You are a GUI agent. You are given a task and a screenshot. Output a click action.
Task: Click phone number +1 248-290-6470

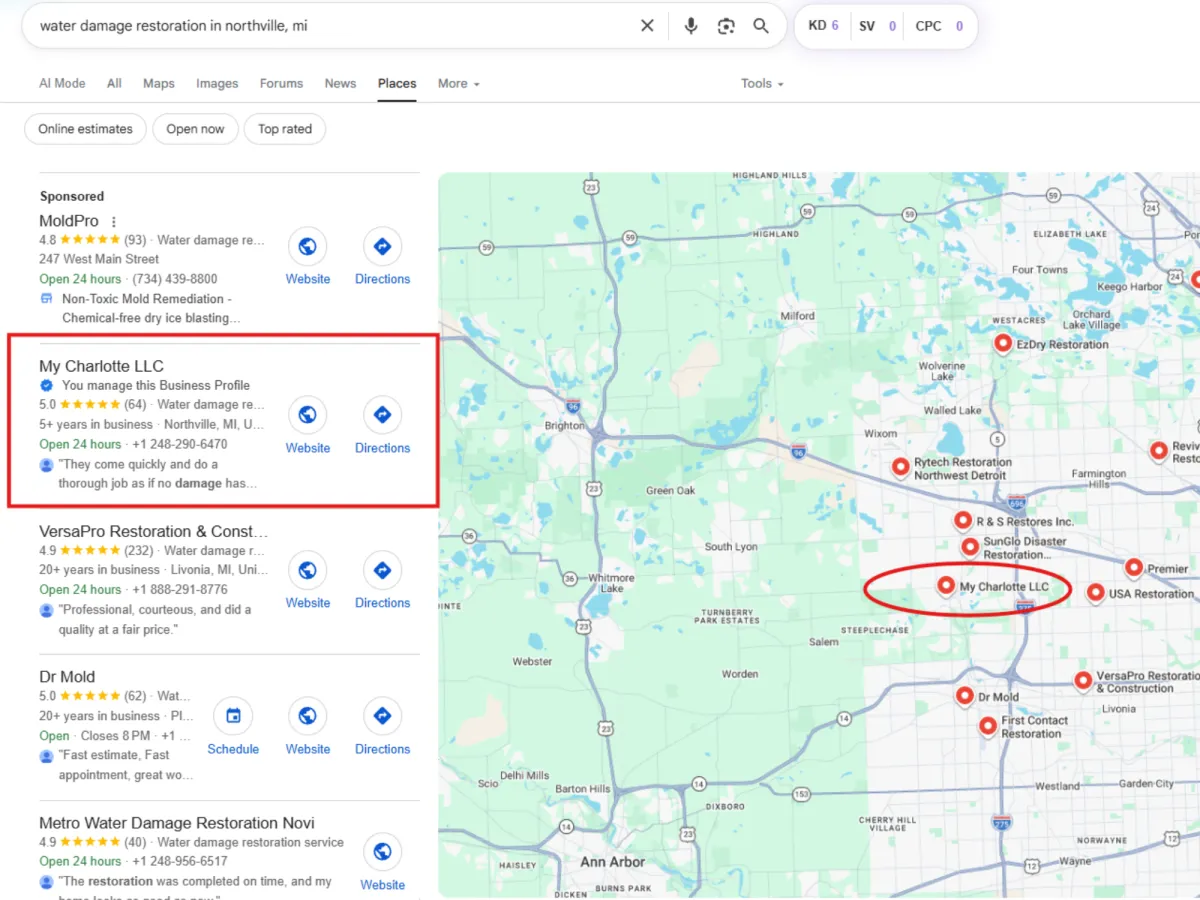[180, 444]
